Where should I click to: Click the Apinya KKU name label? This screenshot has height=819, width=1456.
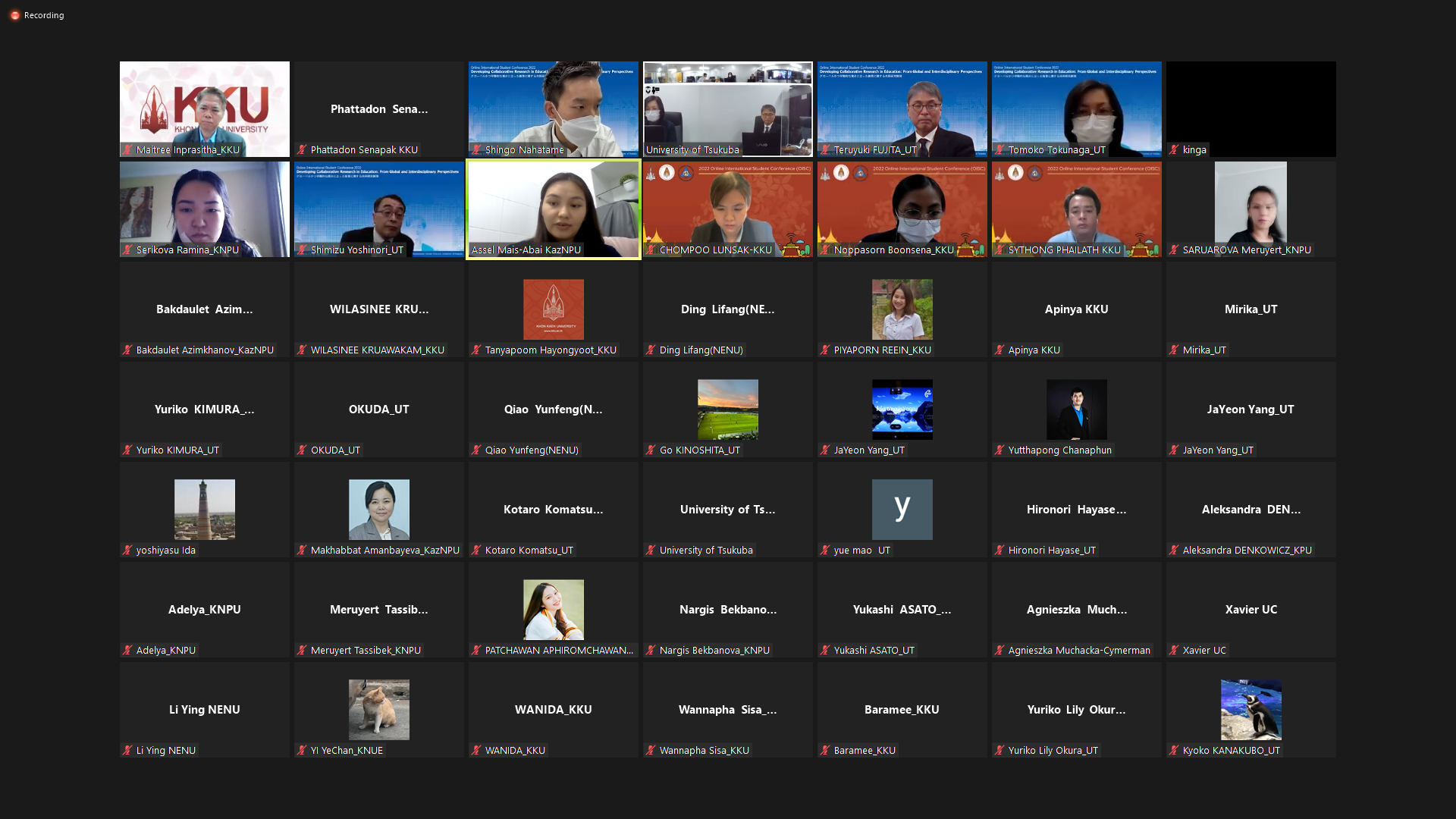pyautogui.click(x=1034, y=350)
